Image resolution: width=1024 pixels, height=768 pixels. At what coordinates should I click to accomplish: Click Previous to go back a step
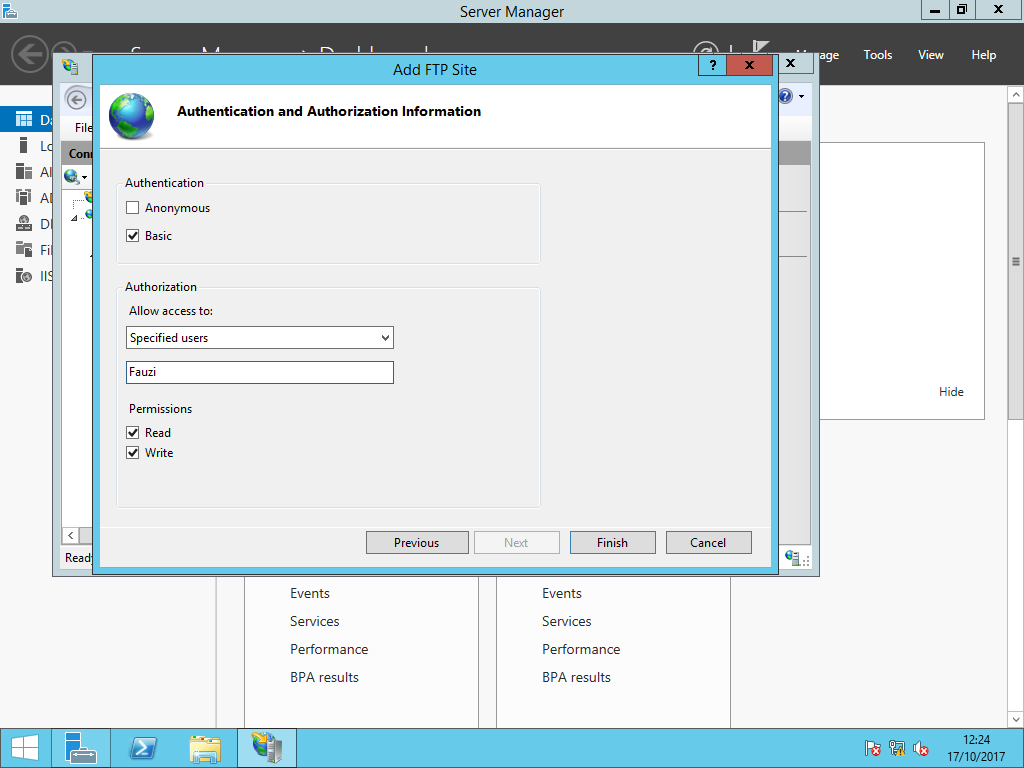(x=417, y=542)
